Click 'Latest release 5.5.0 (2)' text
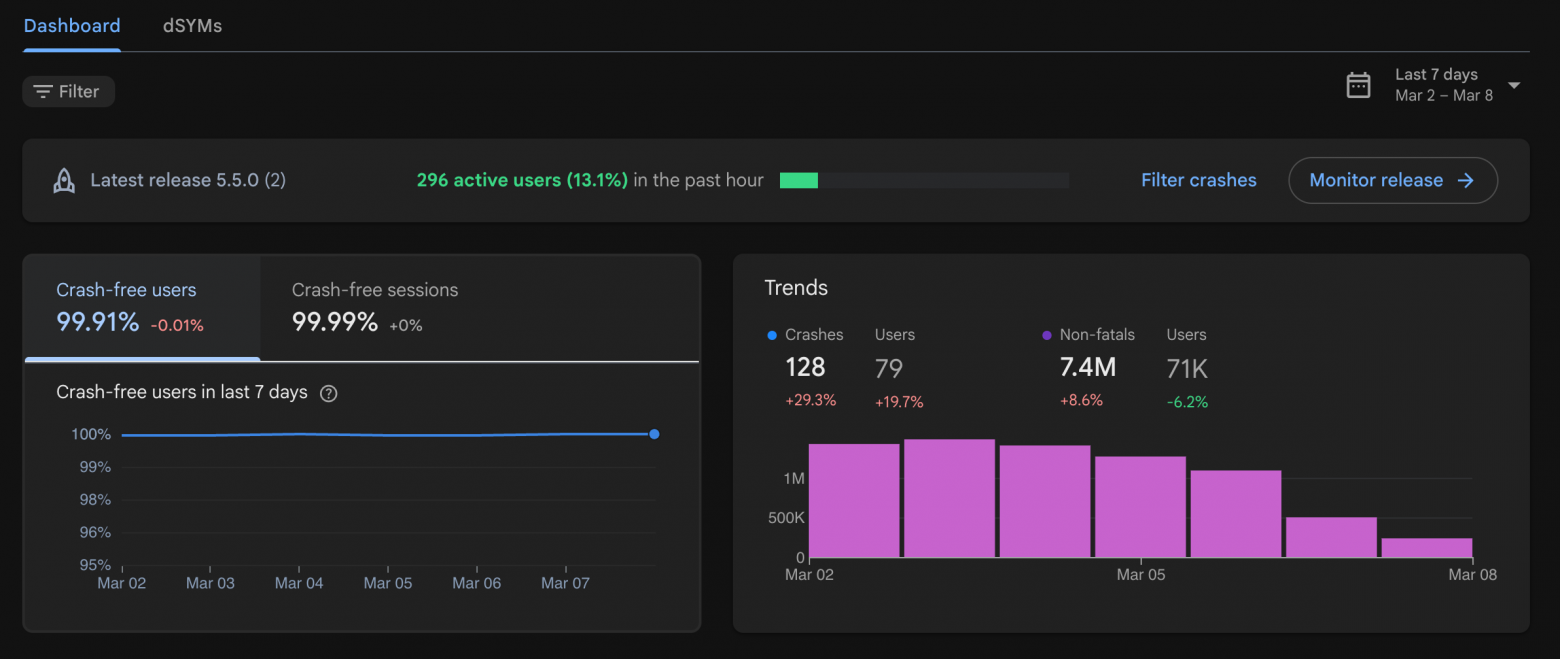 (x=188, y=181)
